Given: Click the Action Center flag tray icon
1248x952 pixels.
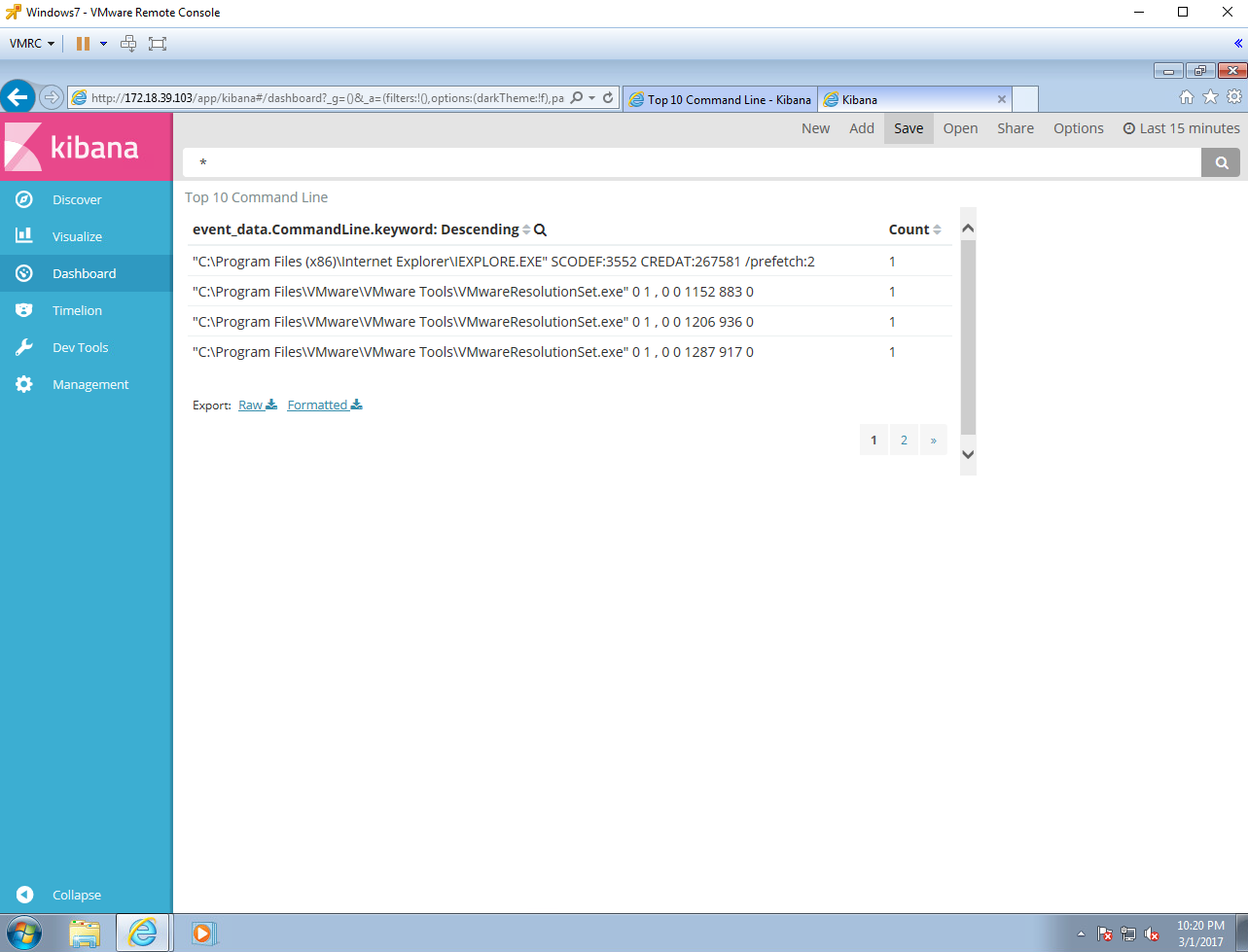Looking at the screenshot, I should tap(1105, 934).
